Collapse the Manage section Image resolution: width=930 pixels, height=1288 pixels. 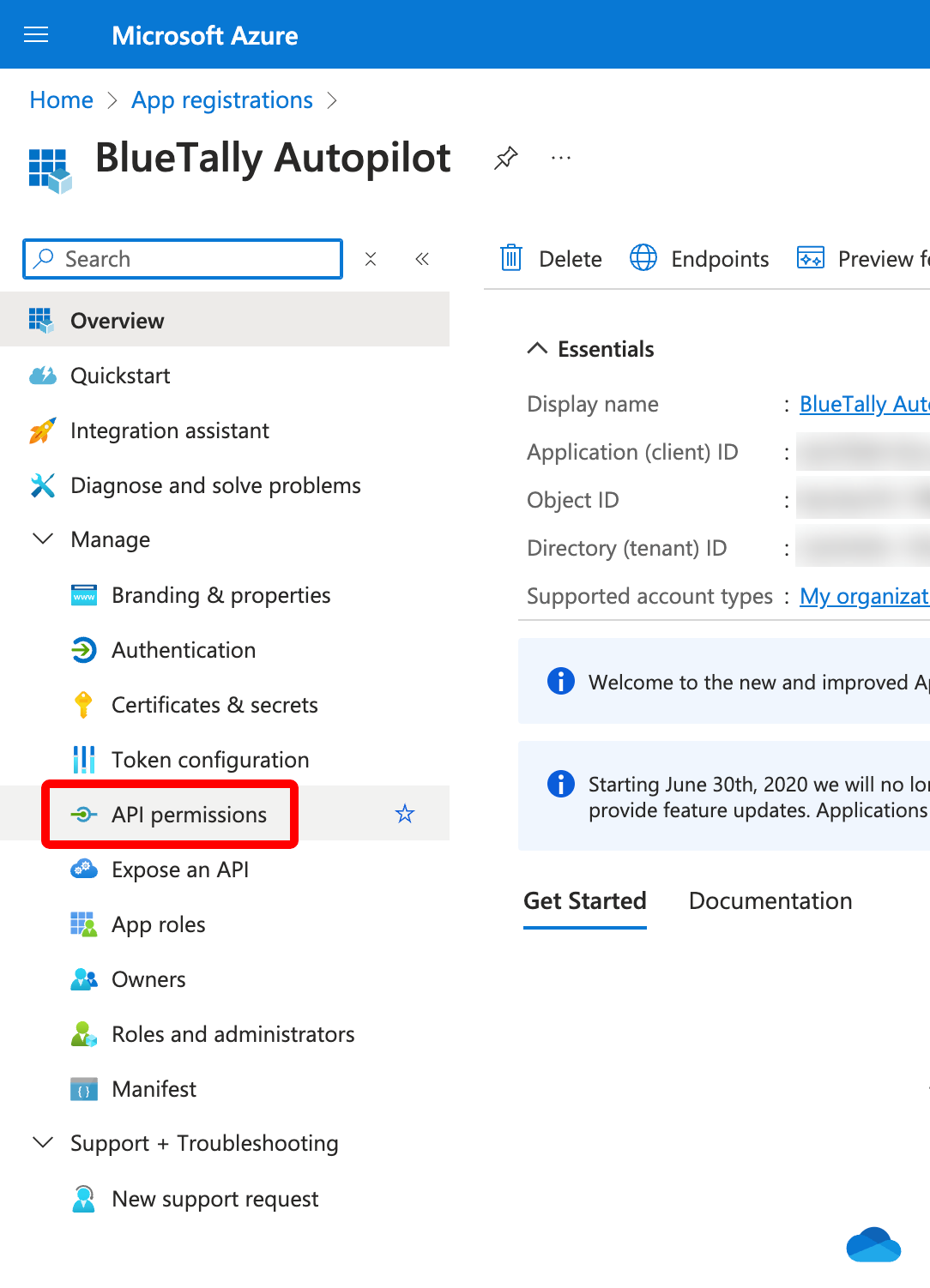tap(42, 539)
